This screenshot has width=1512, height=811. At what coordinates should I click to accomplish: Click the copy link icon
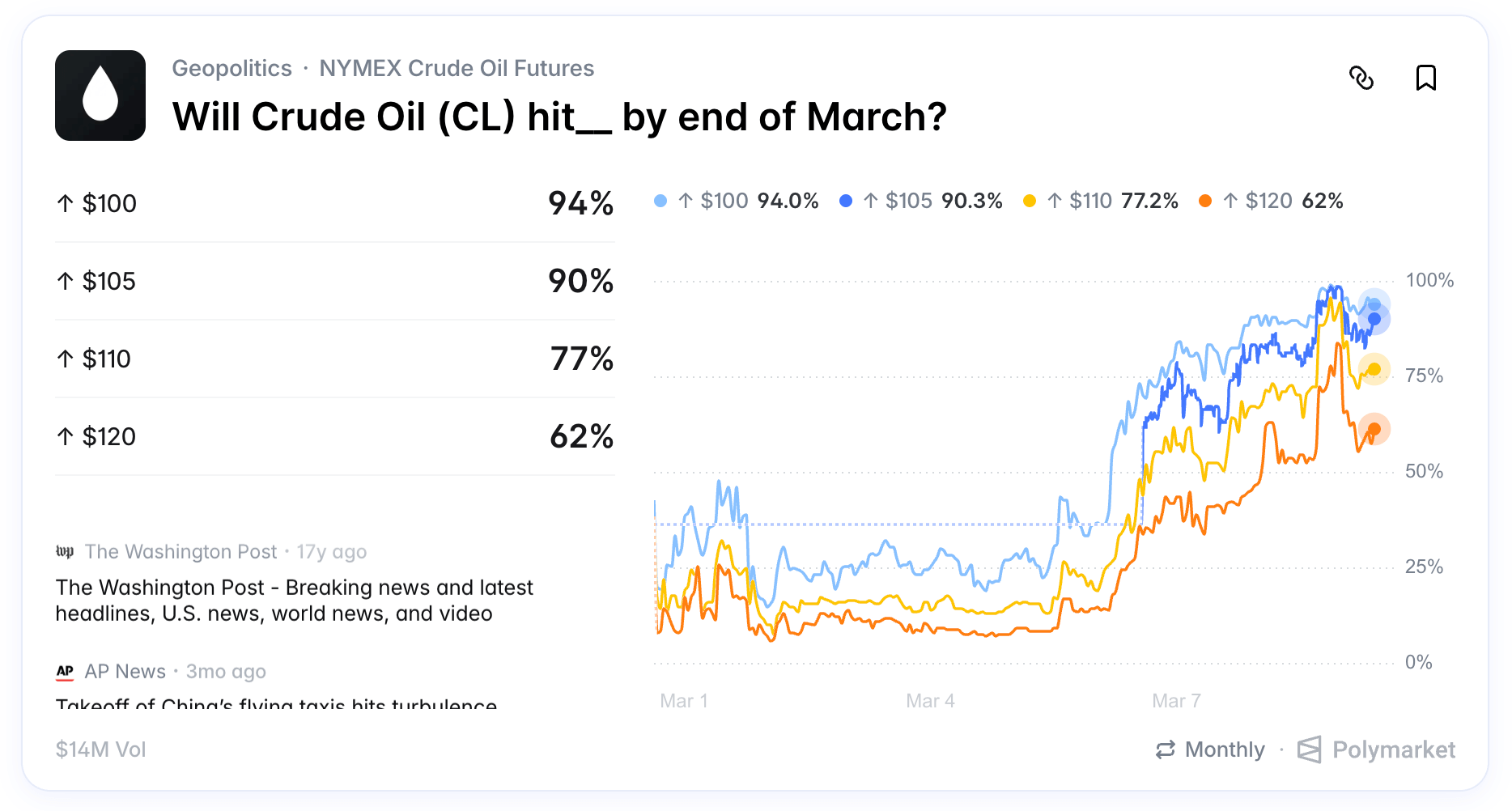click(1364, 79)
